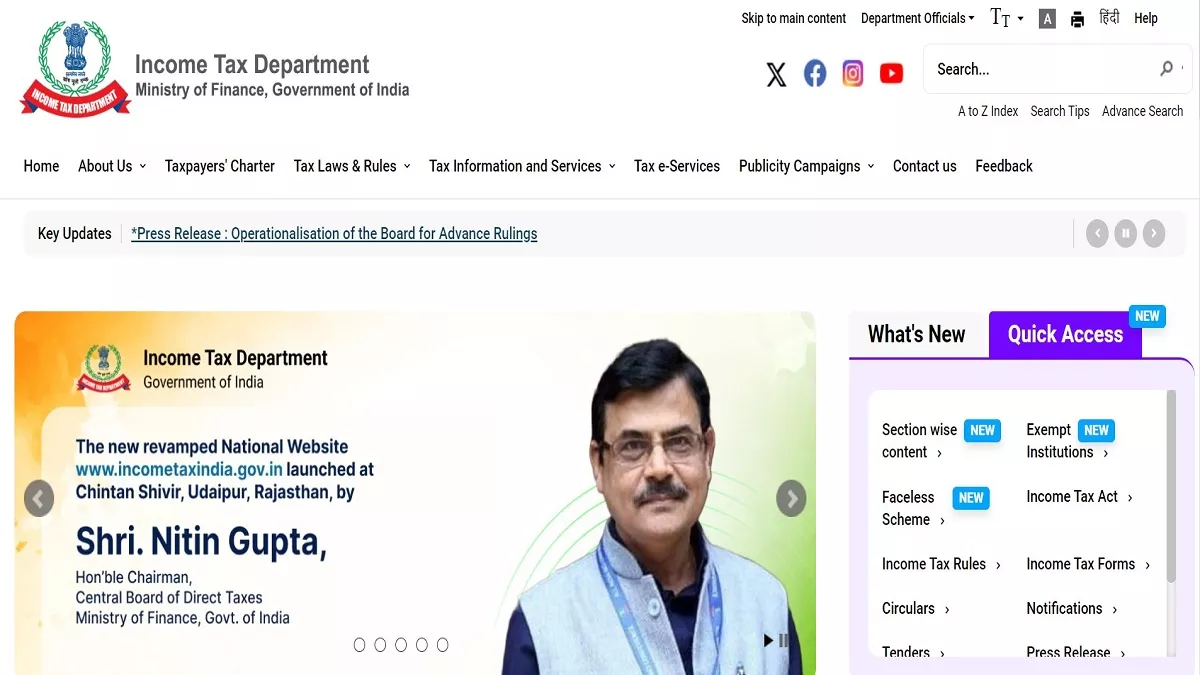Go to previous banner slide arrow
1200x675 pixels.
39,498
